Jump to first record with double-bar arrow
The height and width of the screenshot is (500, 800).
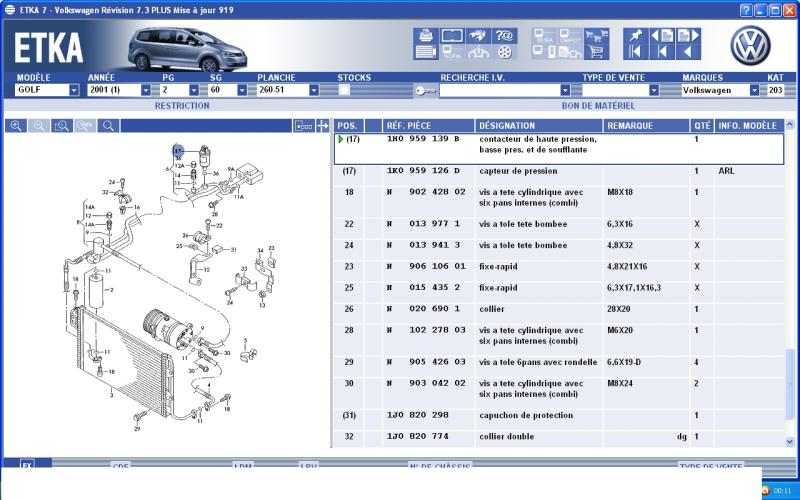click(x=636, y=52)
